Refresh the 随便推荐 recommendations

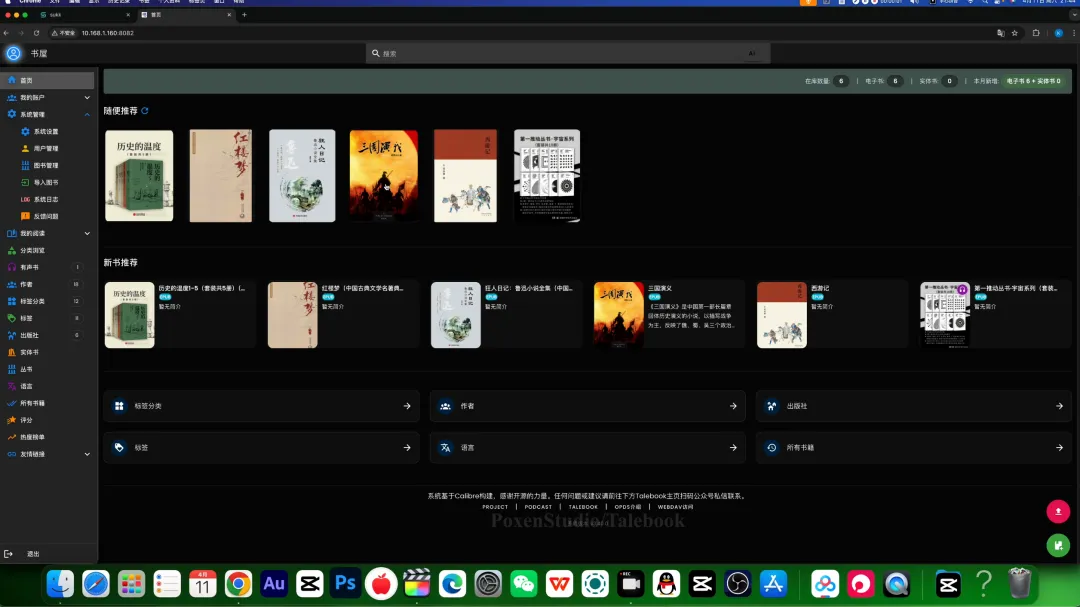coord(145,110)
